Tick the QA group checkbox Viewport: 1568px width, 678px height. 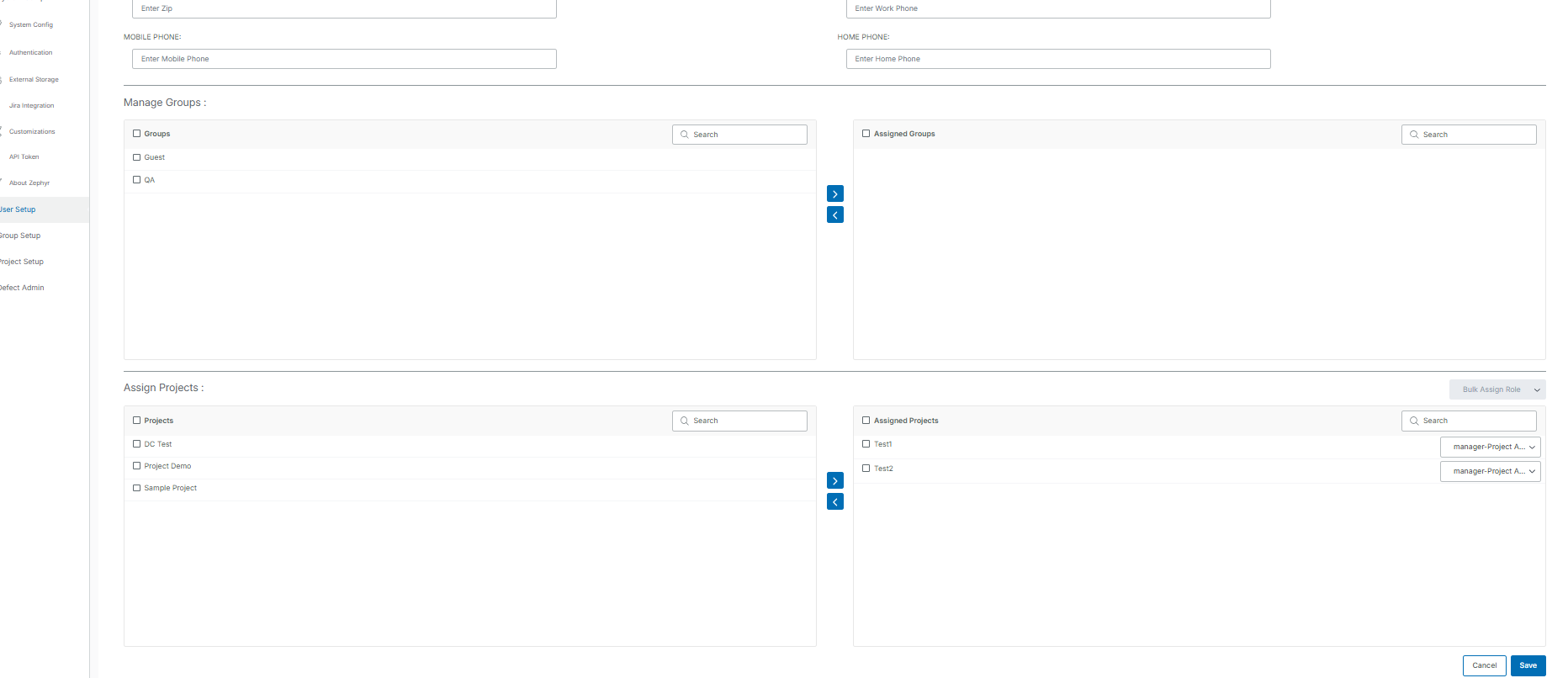pyautogui.click(x=137, y=180)
